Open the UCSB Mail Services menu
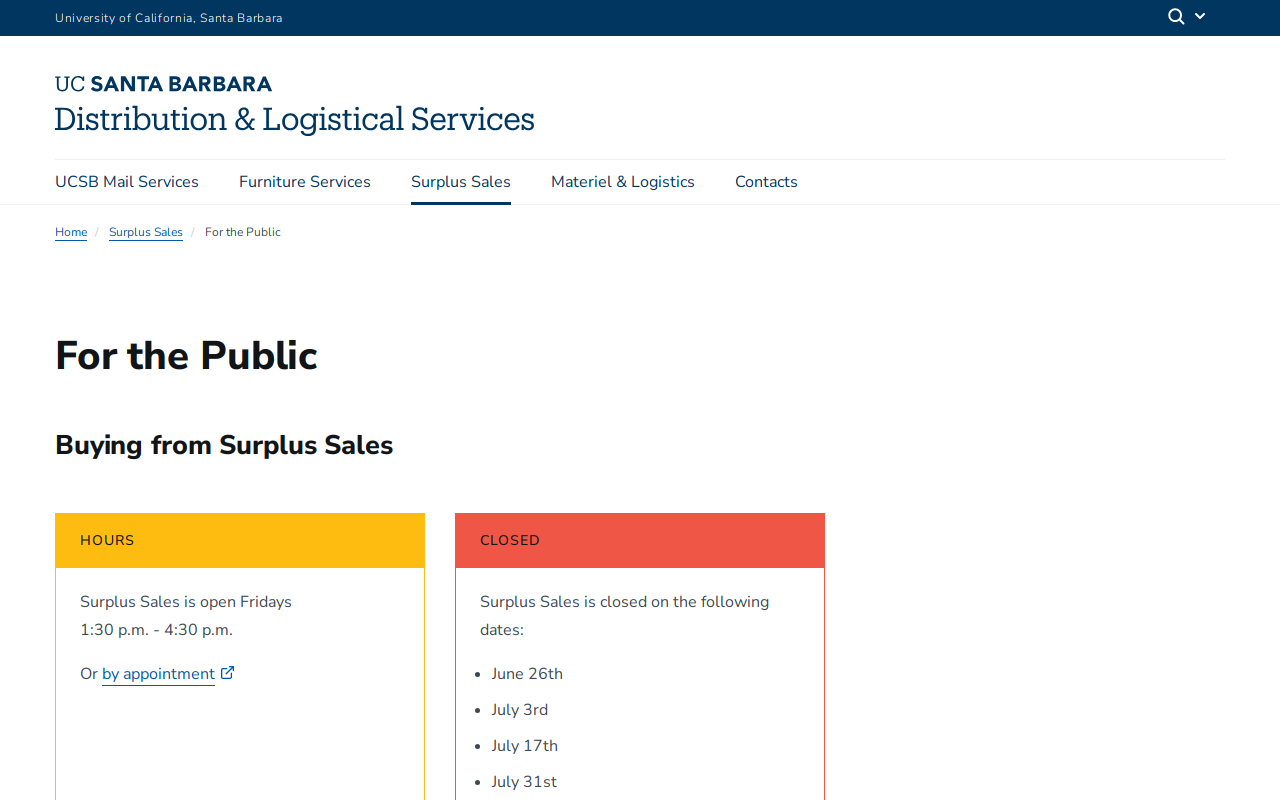The width and height of the screenshot is (1280, 800). pyautogui.click(x=127, y=182)
